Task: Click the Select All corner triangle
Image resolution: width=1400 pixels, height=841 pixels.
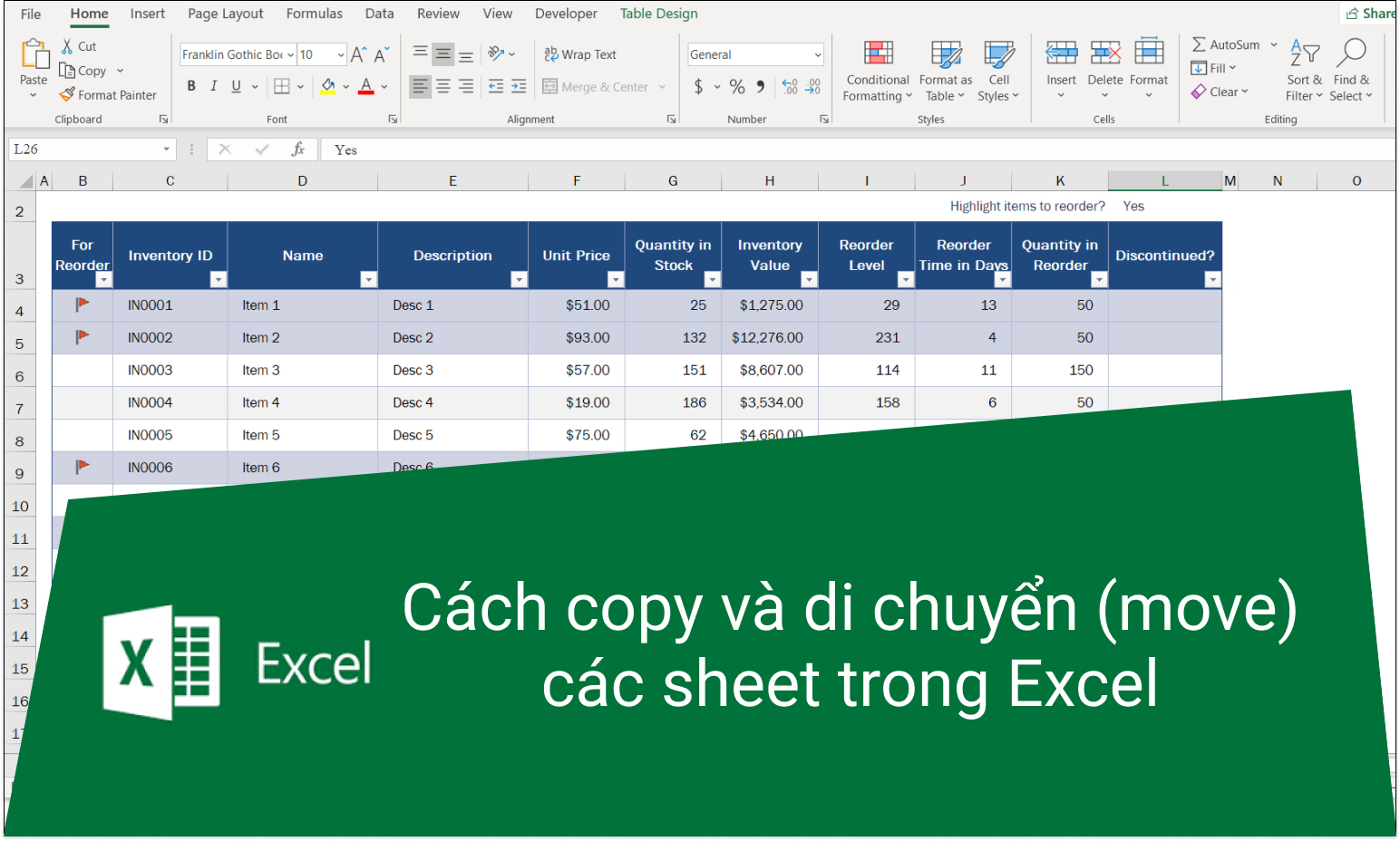Action: [x=25, y=181]
